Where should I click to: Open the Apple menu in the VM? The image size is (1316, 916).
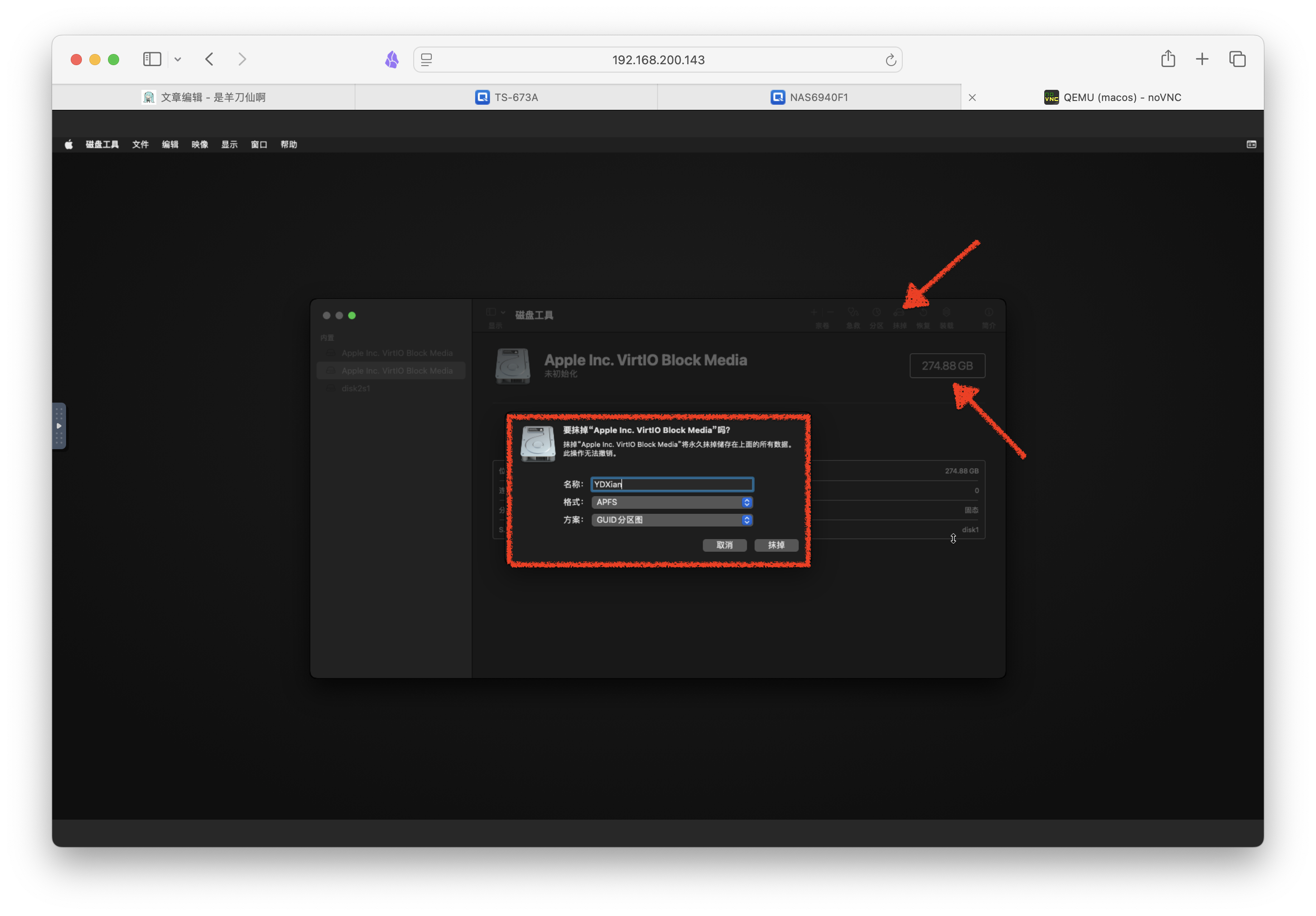click(x=69, y=144)
